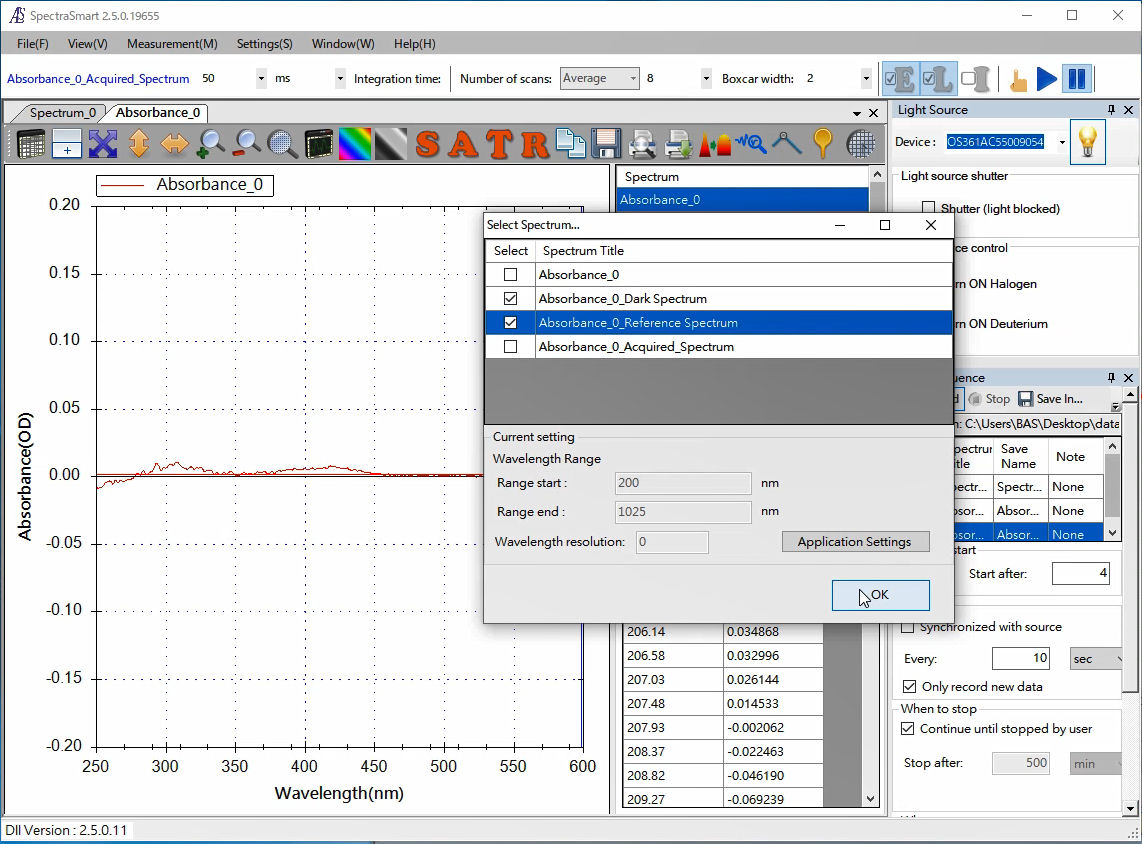1142x844 pixels.
Task: Click the Start after input field
Action: coord(1080,574)
